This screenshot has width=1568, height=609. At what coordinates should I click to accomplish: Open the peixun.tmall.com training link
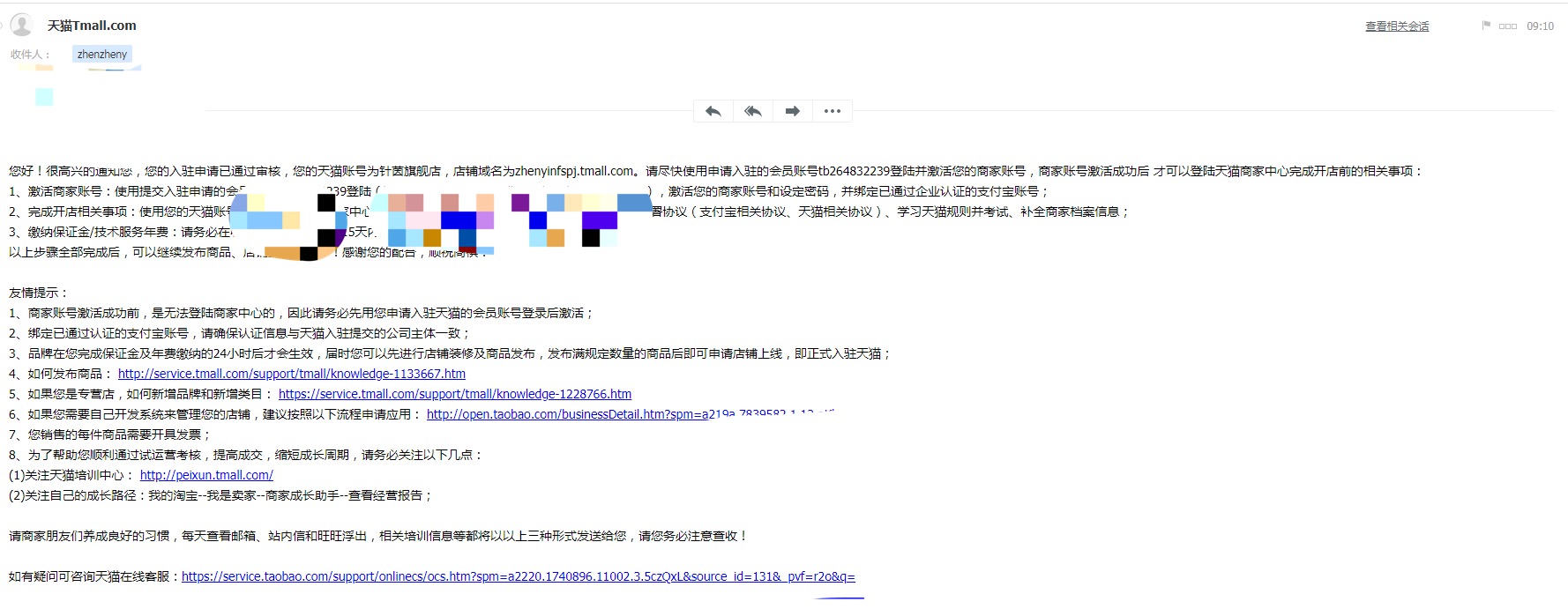tap(206, 475)
